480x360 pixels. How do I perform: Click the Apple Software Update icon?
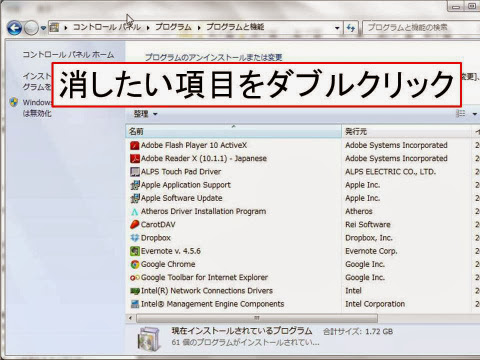[135, 198]
